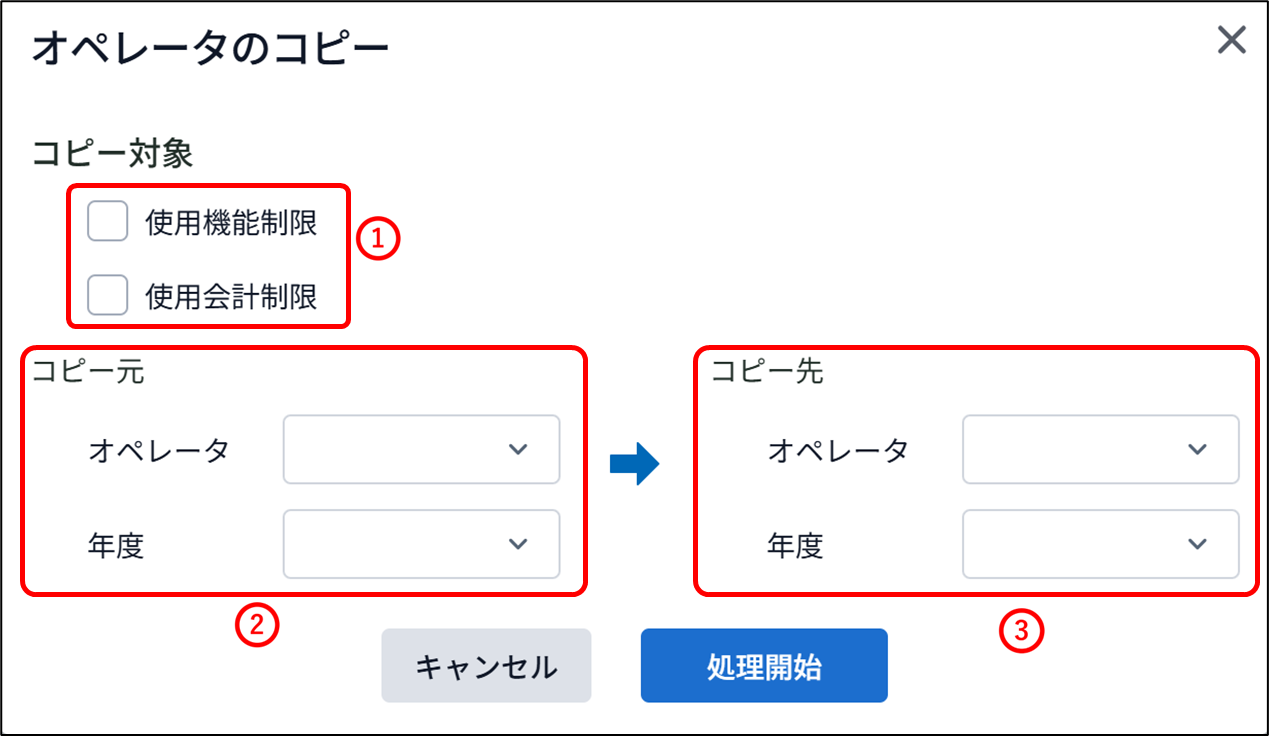Image resolution: width=1269 pixels, height=736 pixels.
Task: Enable the 使用機能制限 checkbox
Action: (x=108, y=222)
